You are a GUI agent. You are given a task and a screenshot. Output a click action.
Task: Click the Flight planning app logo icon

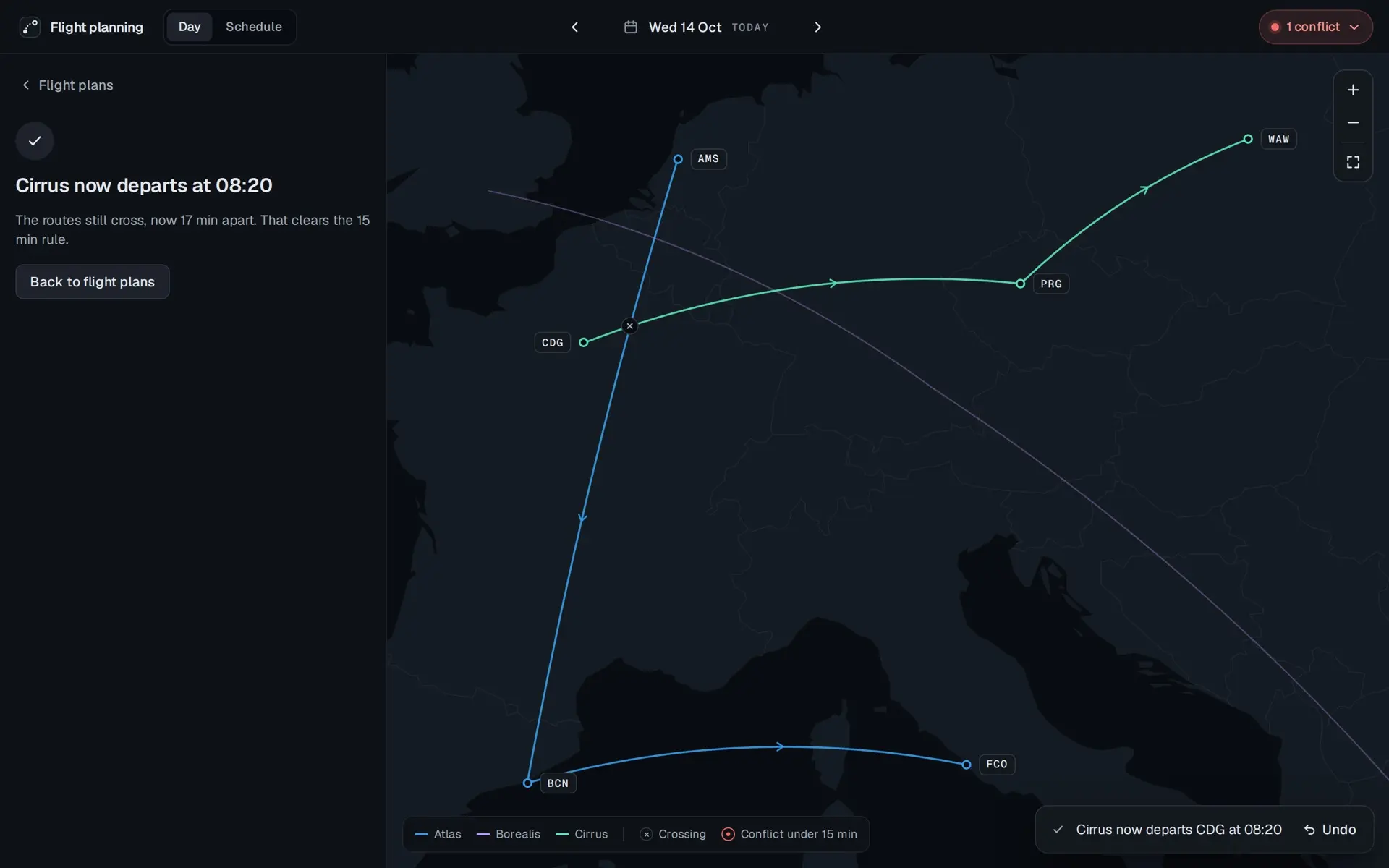pyautogui.click(x=30, y=27)
